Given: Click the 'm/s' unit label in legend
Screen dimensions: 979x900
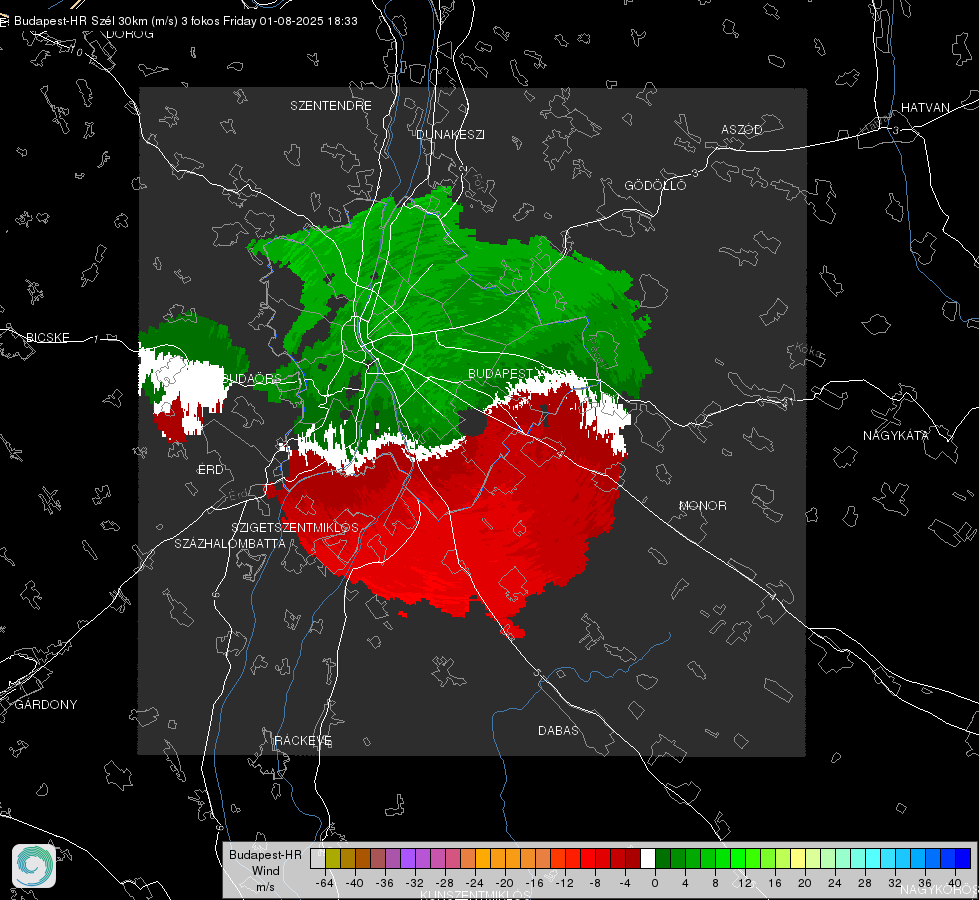Looking at the screenshot, I should tap(265, 887).
